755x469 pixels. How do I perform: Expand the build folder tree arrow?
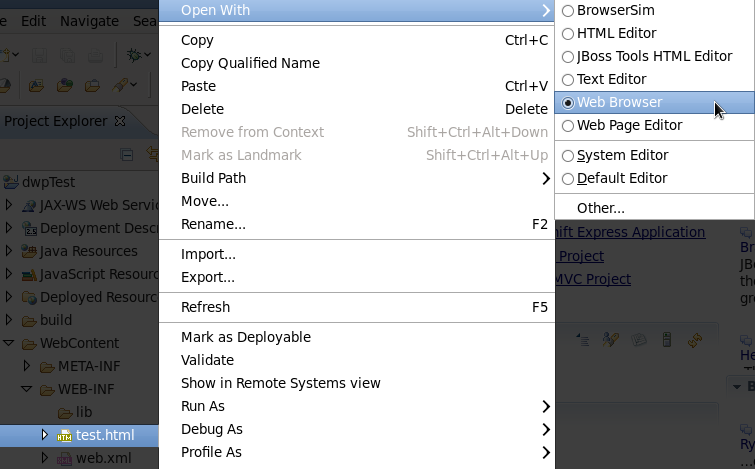pos(10,320)
